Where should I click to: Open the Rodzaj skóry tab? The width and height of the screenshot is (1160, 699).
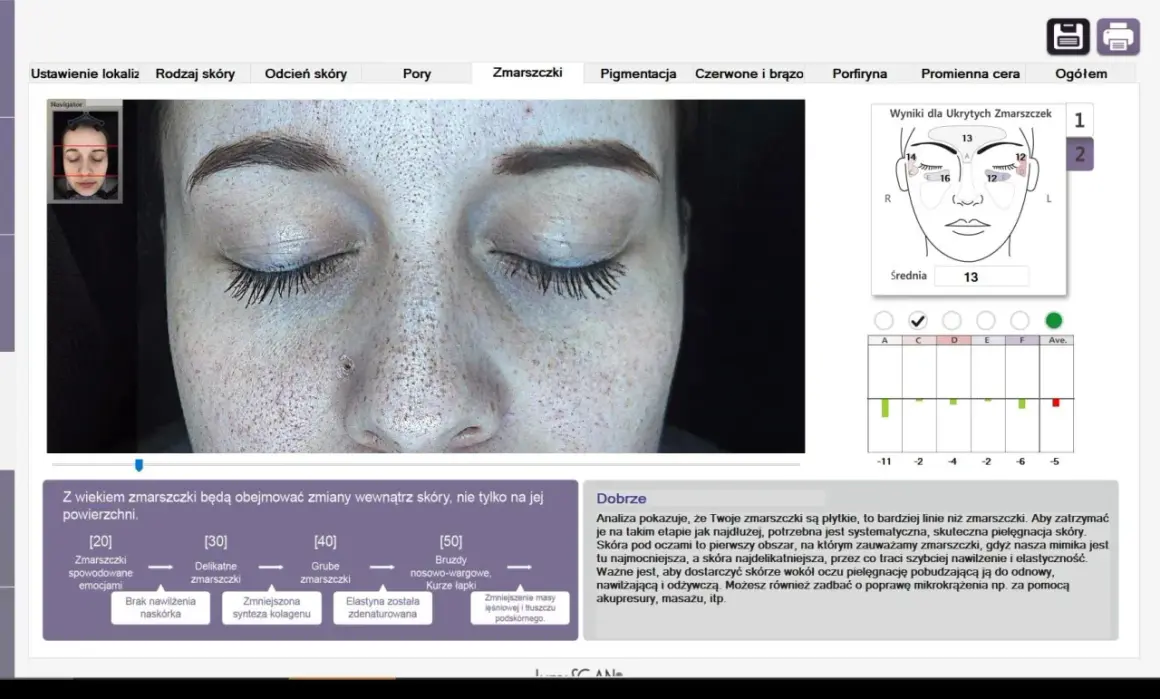point(195,73)
